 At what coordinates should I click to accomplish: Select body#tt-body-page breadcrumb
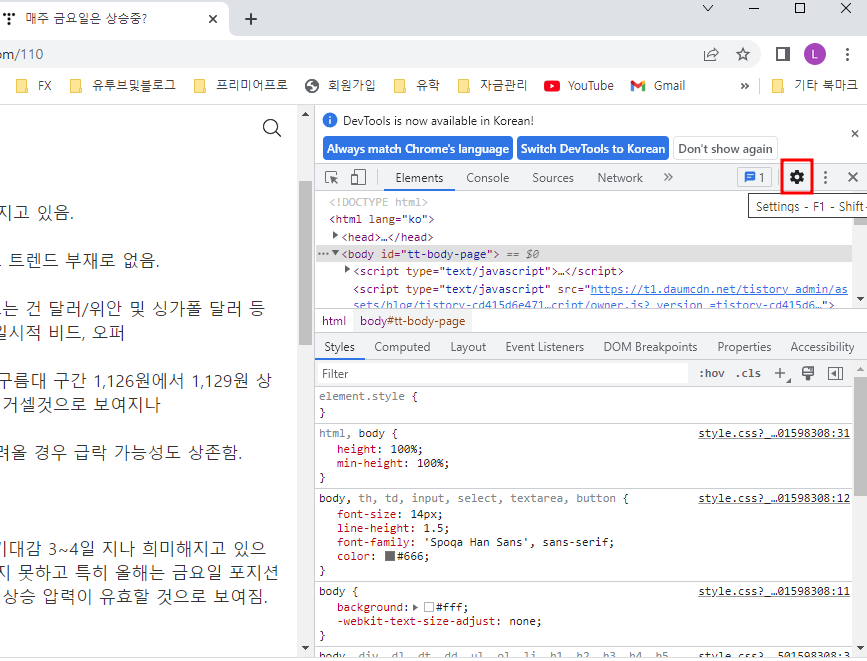pos(412,321)
